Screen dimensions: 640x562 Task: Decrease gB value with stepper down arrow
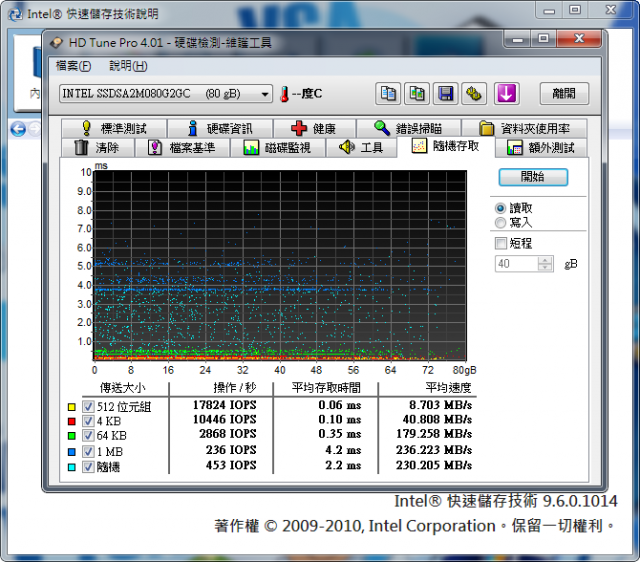coord(545,268)
